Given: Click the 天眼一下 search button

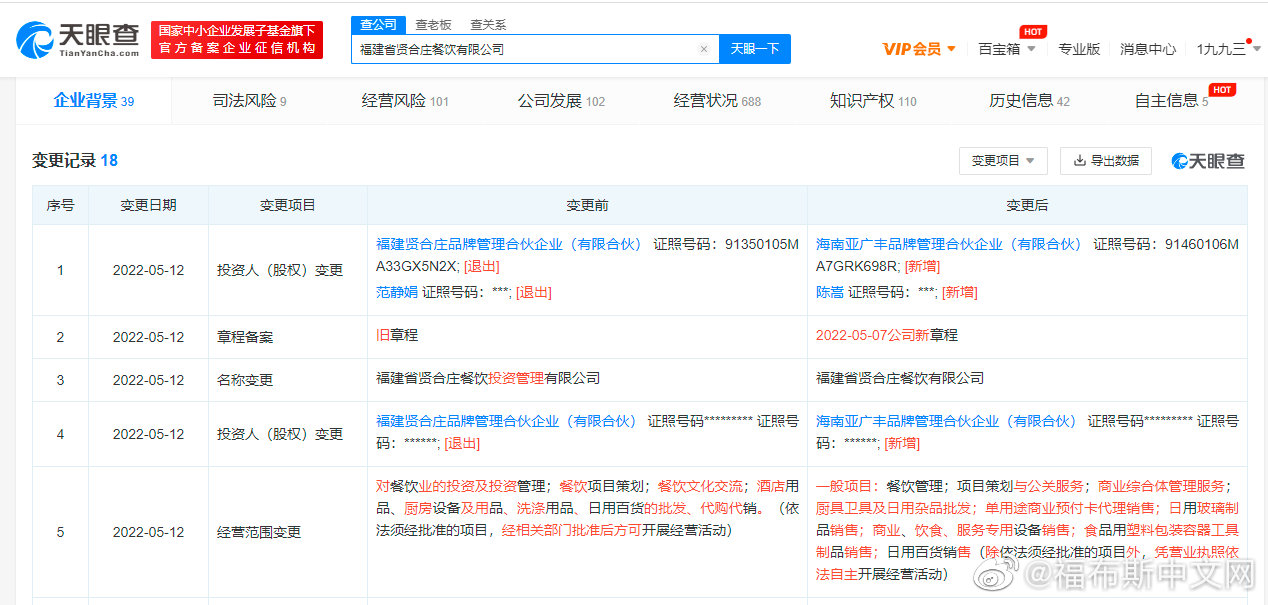Looking at the screenshot, I should (755, 49).
